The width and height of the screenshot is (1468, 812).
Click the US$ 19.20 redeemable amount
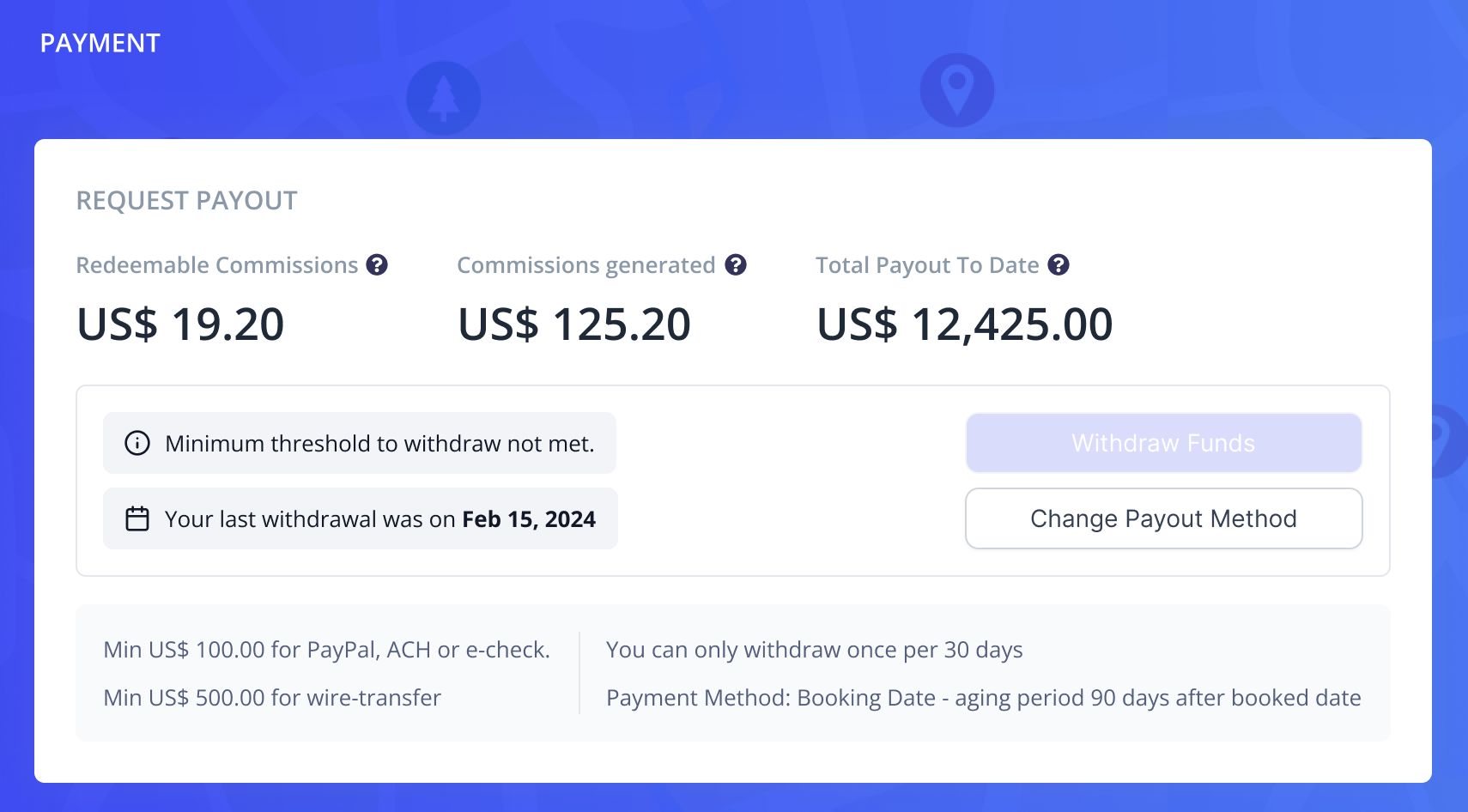(180, 324)
